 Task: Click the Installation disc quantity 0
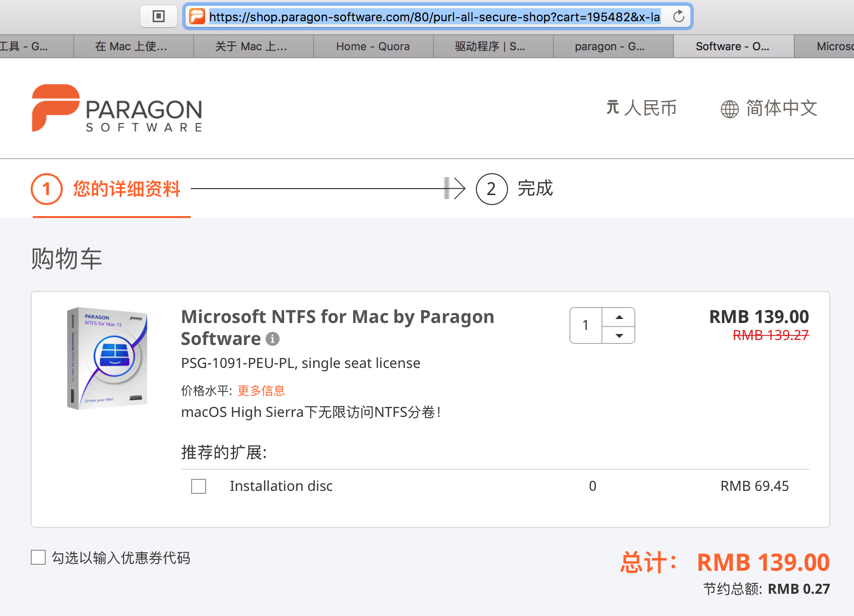(x=593, y=486)
